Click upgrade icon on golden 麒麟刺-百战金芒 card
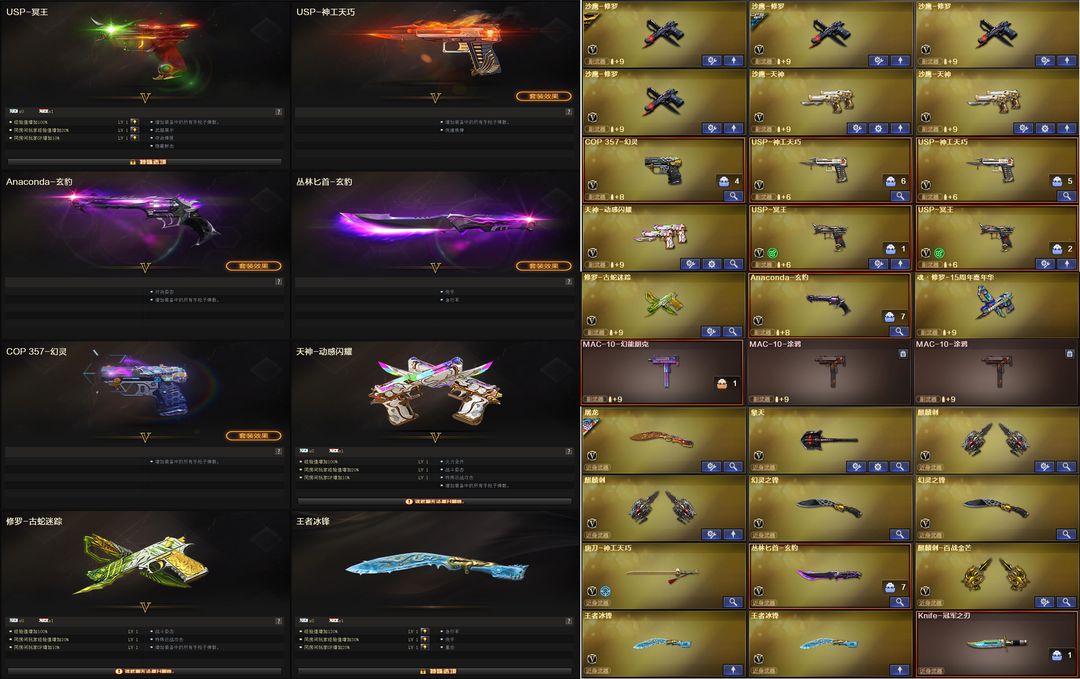 pos(1044,602)
